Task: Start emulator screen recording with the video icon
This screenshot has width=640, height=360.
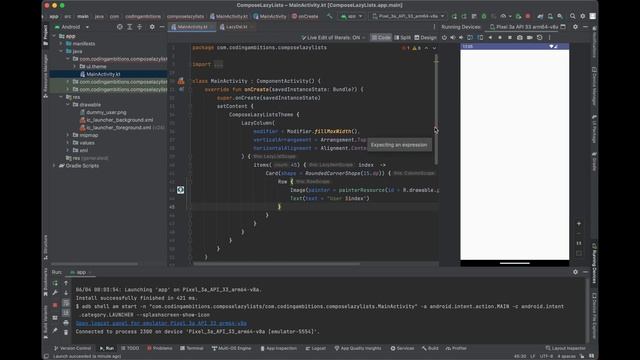Action: click(529, 38)
